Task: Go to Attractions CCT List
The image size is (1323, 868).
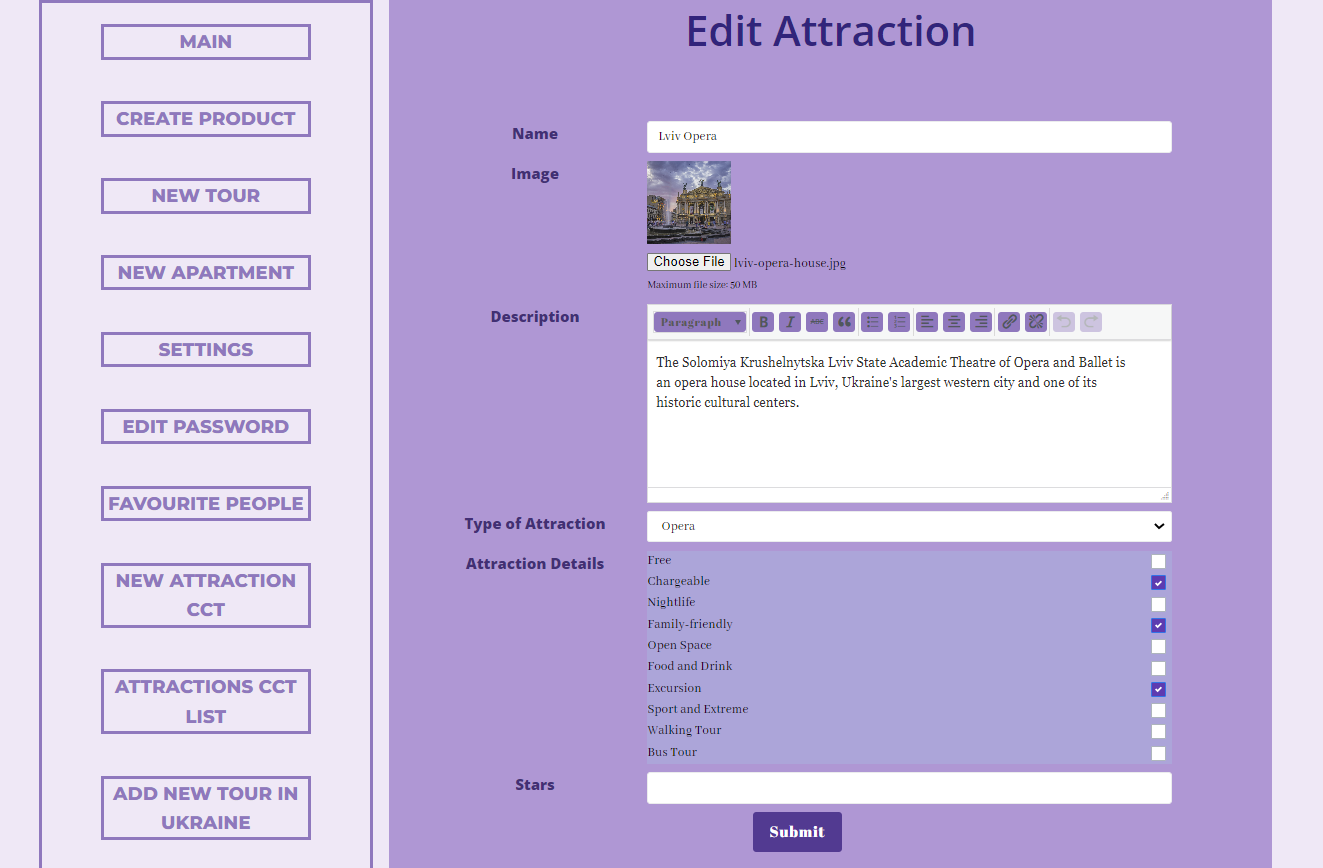Action: (206, 701)
